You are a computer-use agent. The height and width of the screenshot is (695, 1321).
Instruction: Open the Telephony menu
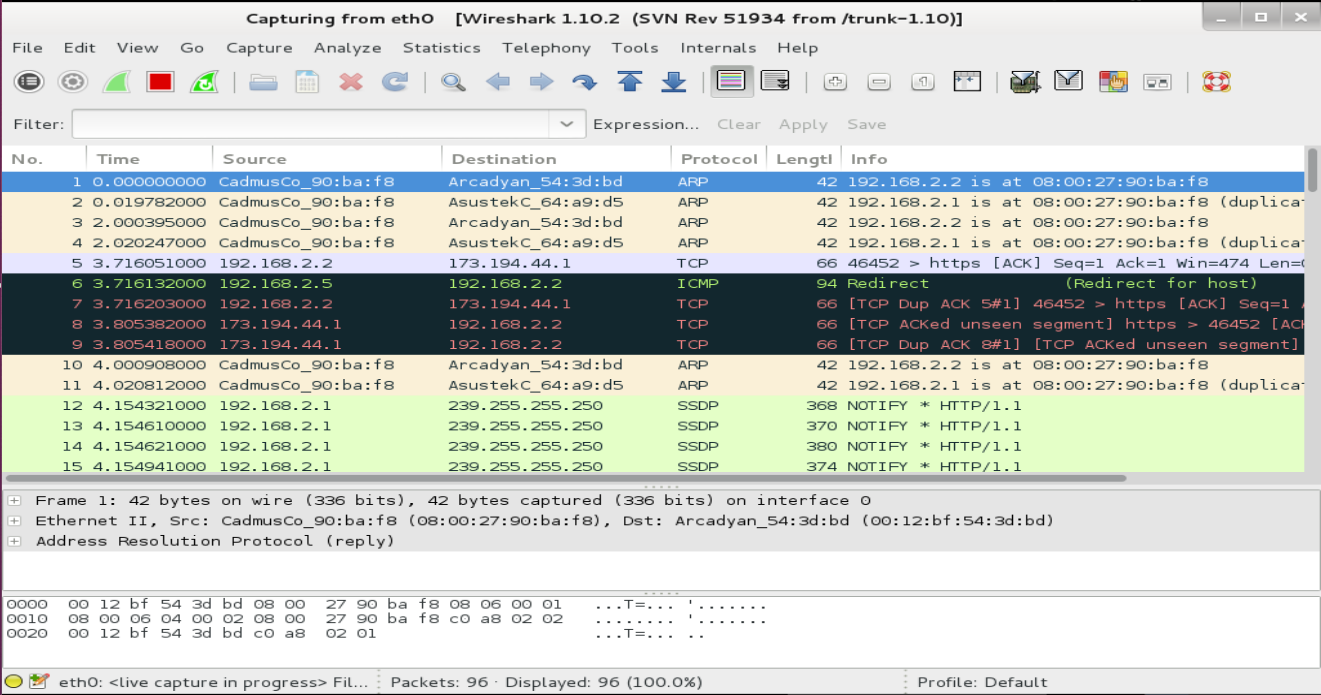coord(546,48)
